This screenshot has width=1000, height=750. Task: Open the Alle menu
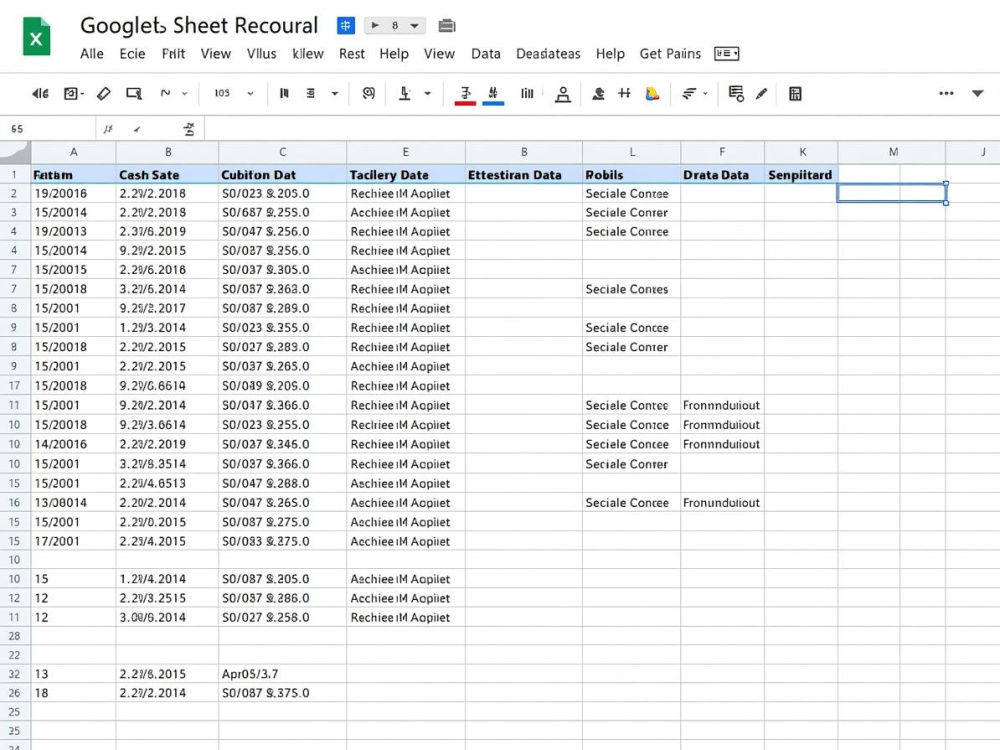92,54
